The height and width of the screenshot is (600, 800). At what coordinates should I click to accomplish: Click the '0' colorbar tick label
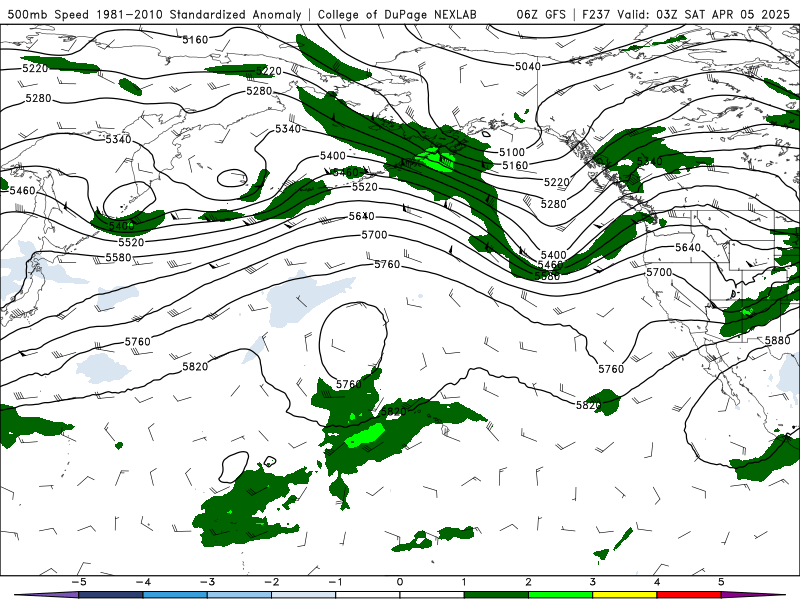point(400,582)
